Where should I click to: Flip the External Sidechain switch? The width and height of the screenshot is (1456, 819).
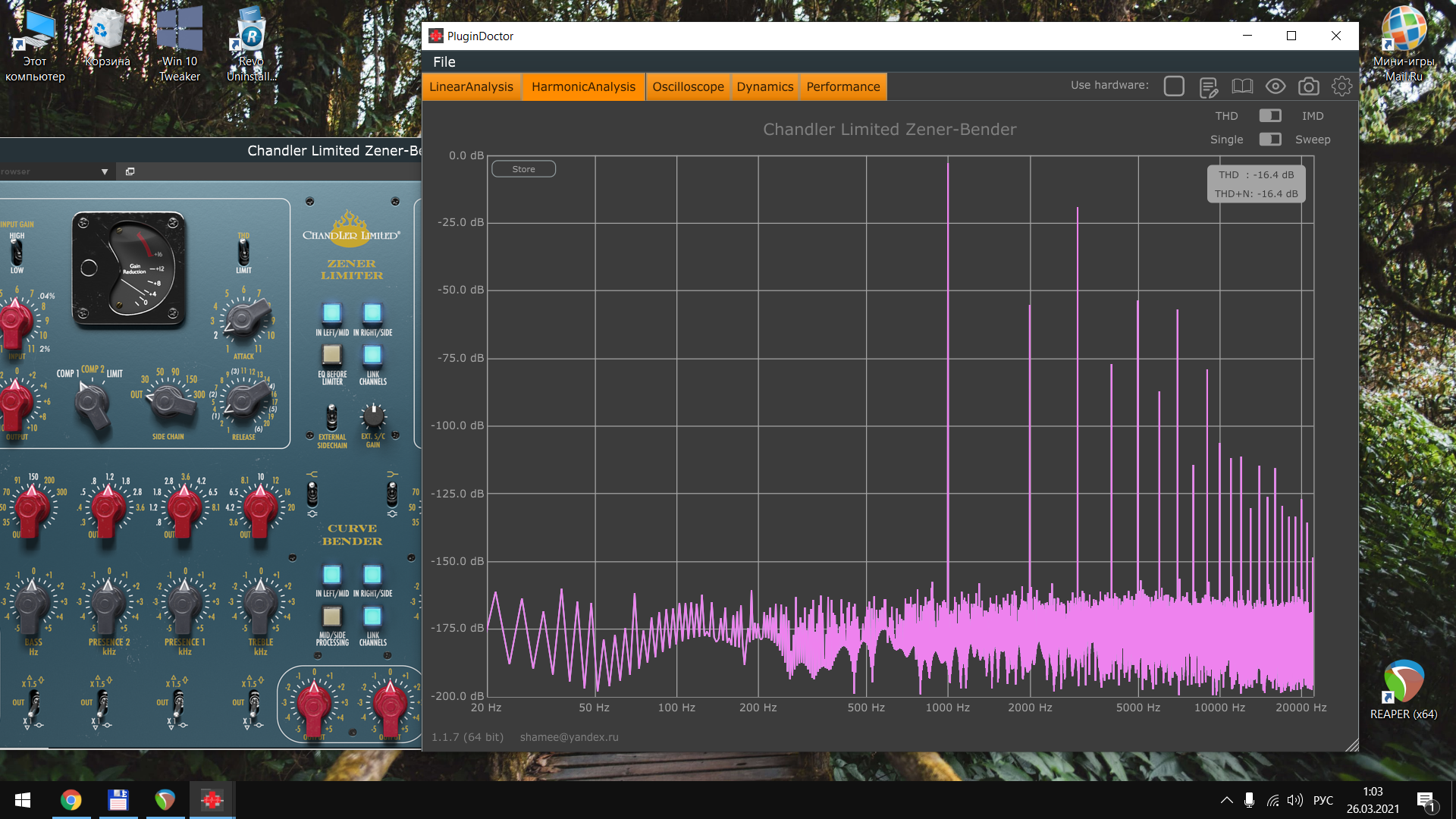coord(331,417)
